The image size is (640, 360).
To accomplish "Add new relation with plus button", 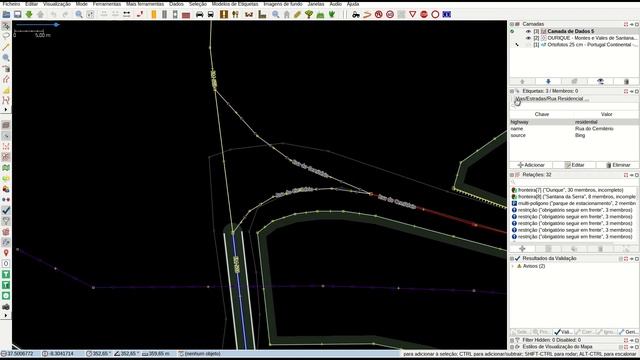I will (x=522, y=249).
